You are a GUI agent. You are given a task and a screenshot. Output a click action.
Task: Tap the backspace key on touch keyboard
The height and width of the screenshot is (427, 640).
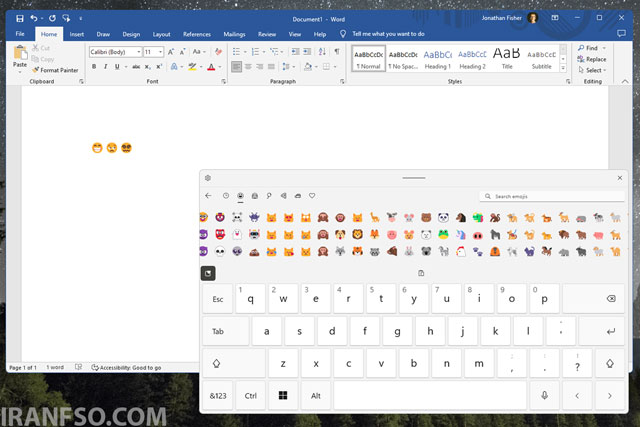click(x=593, y=299)
